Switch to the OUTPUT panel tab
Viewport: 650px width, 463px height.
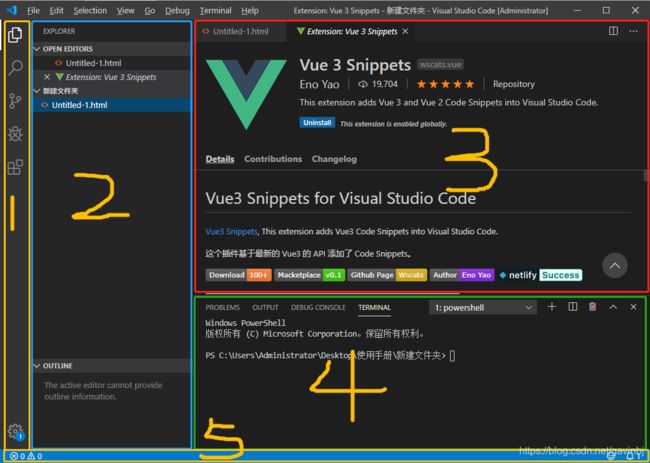265,308
